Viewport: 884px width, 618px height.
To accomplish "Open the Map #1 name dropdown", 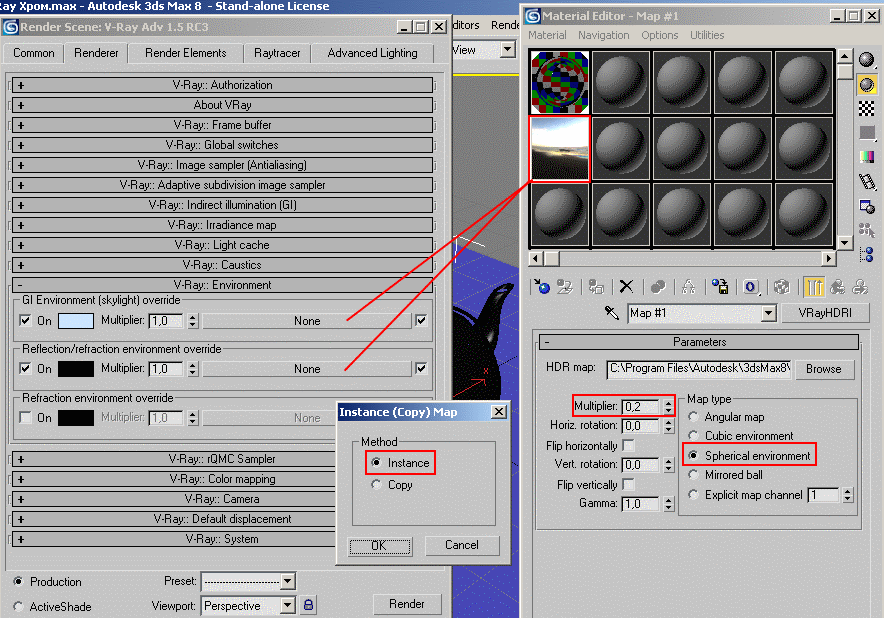I will (x=768, y=313).
